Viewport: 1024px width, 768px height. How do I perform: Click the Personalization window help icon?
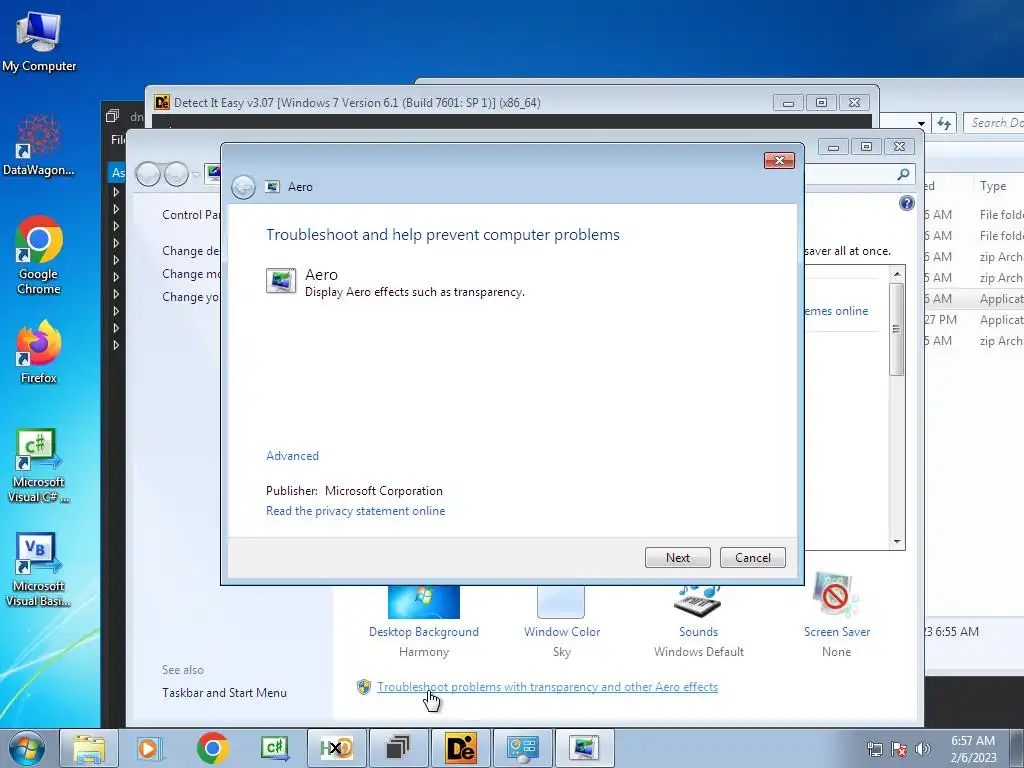[x=906, y=203]
